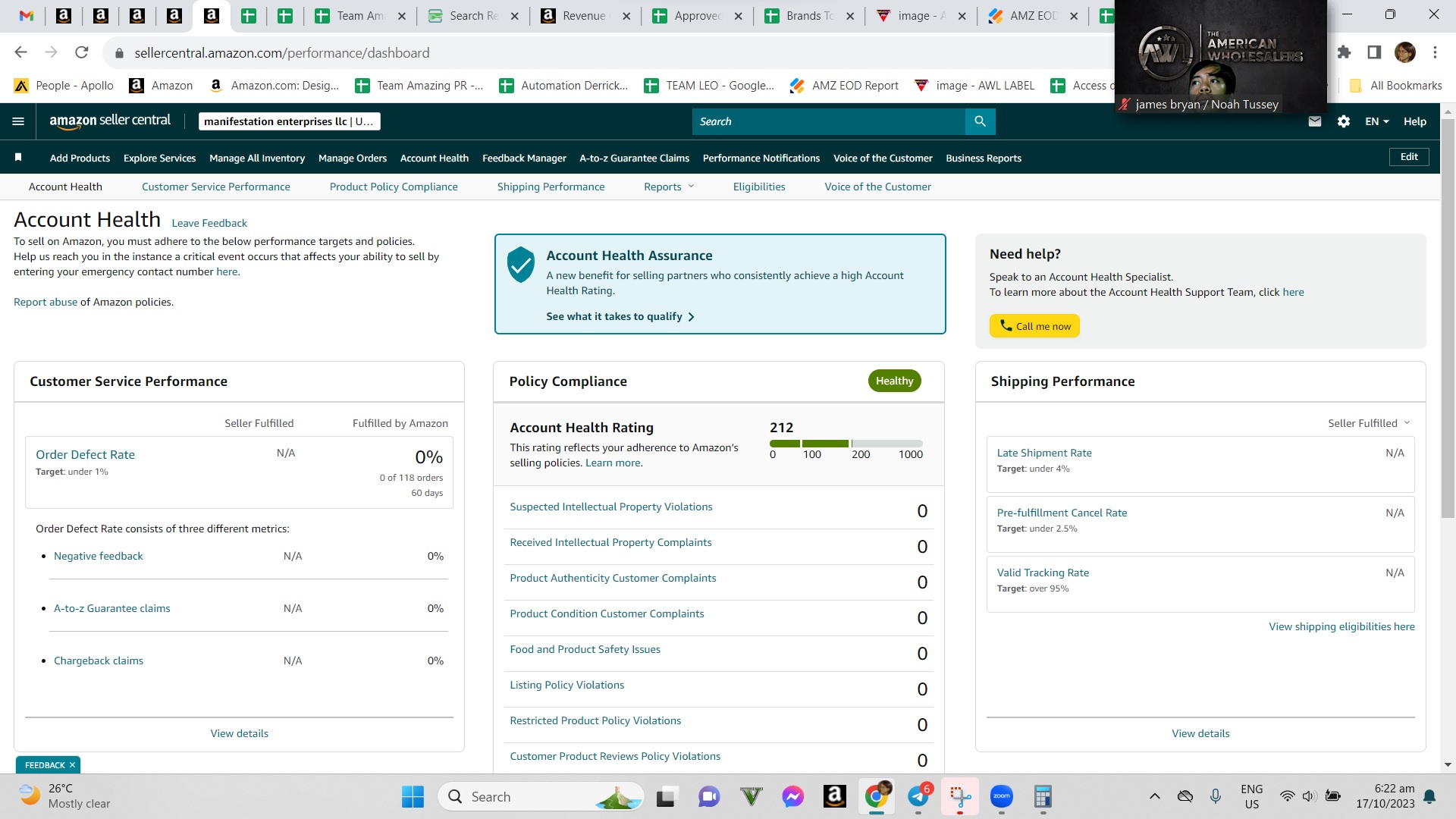This screenshot has height=819, width=1456.
Task: Open Voice of the Customer sub-tab
Action: (878, 187)
